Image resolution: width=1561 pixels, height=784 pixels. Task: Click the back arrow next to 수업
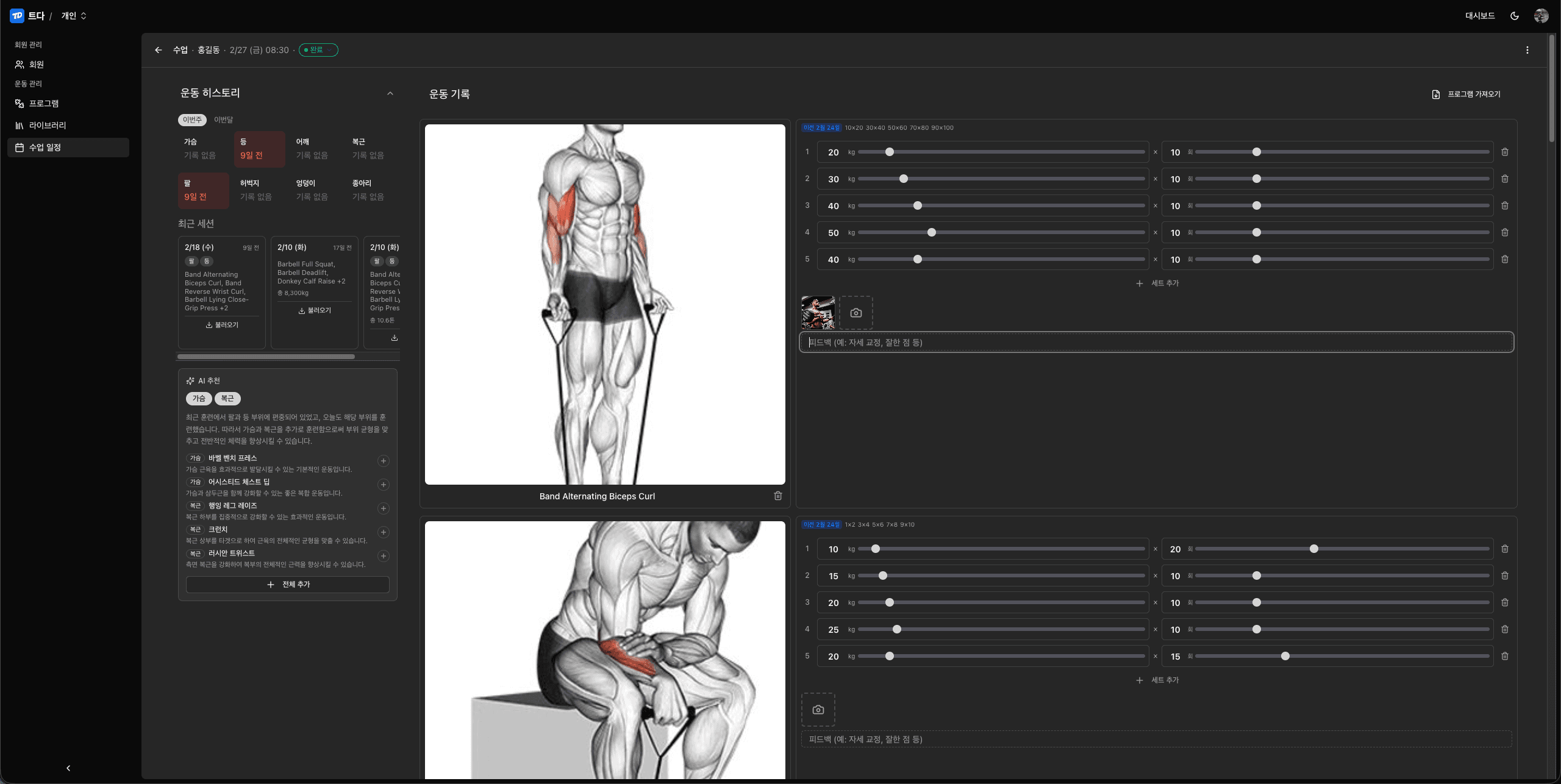(x=159, y=50)
